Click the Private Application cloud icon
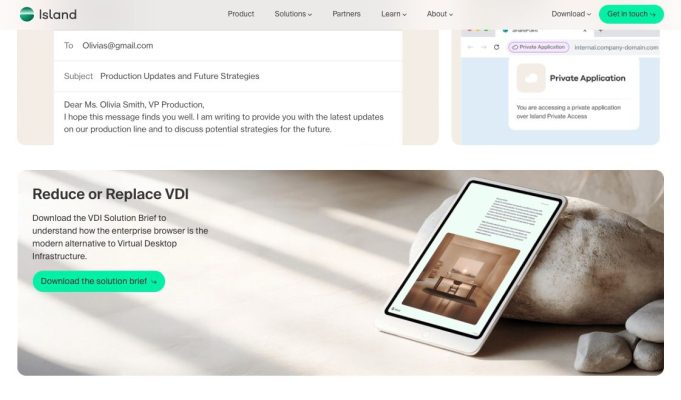Viewport: 681px width, 400px height. tap(531, 78)
